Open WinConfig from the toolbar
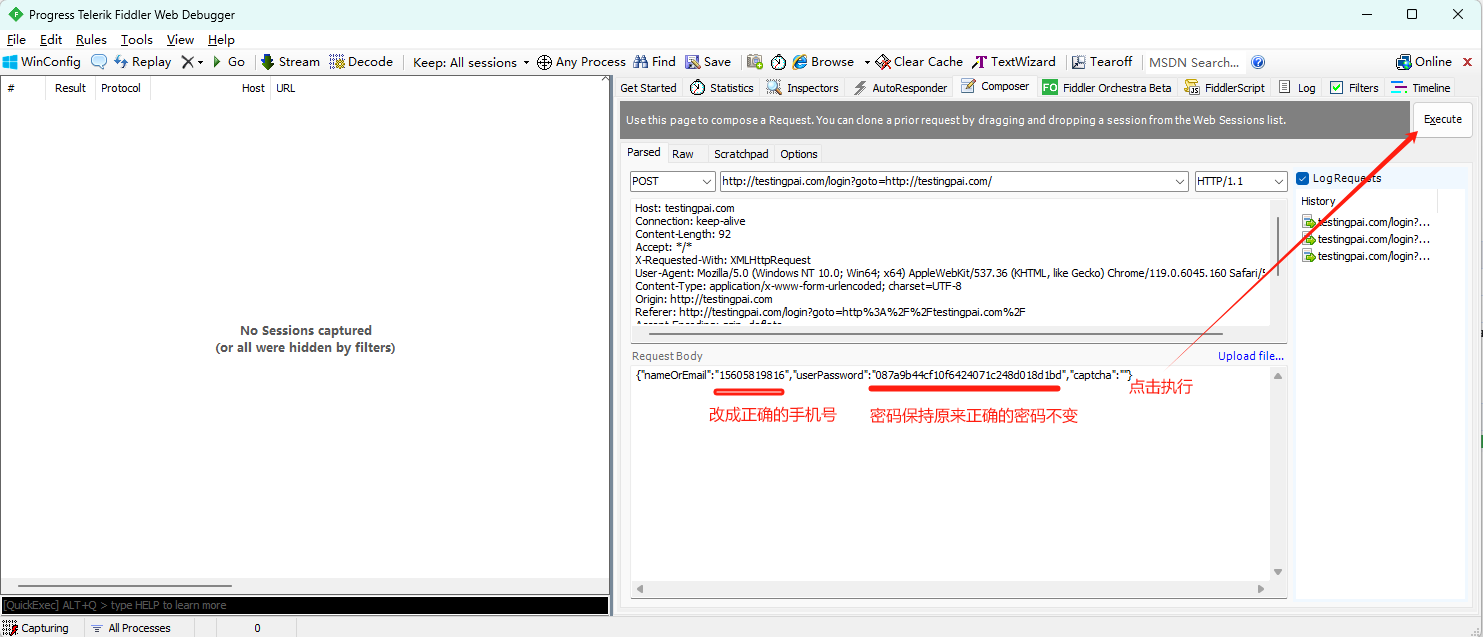Screen dimensions: 1483x637 pos(41,62)
